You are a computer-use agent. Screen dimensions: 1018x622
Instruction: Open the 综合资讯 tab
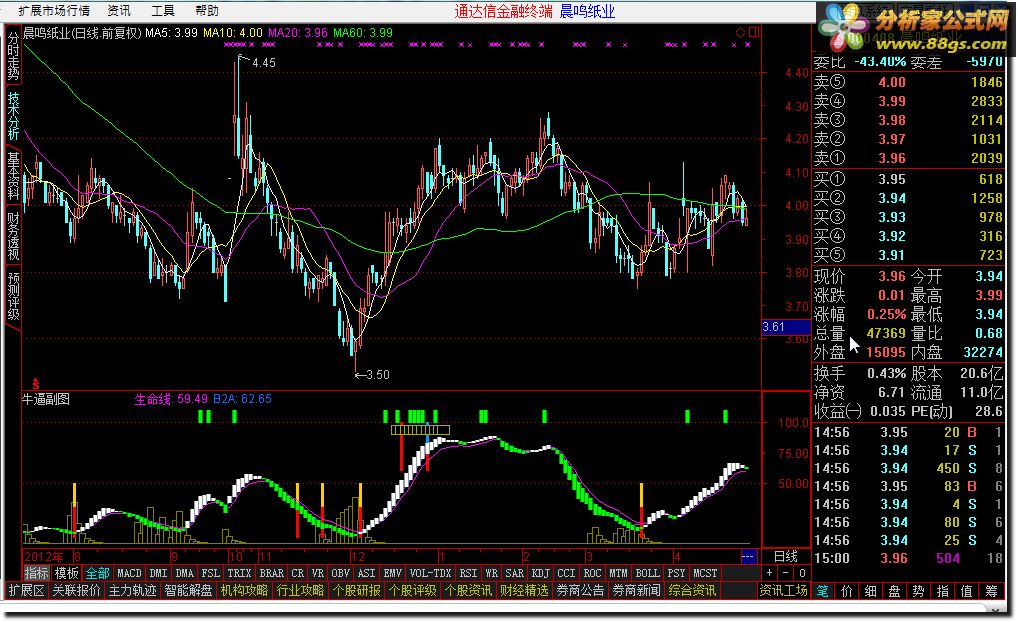pyautogui.click(x=692, y=590)
